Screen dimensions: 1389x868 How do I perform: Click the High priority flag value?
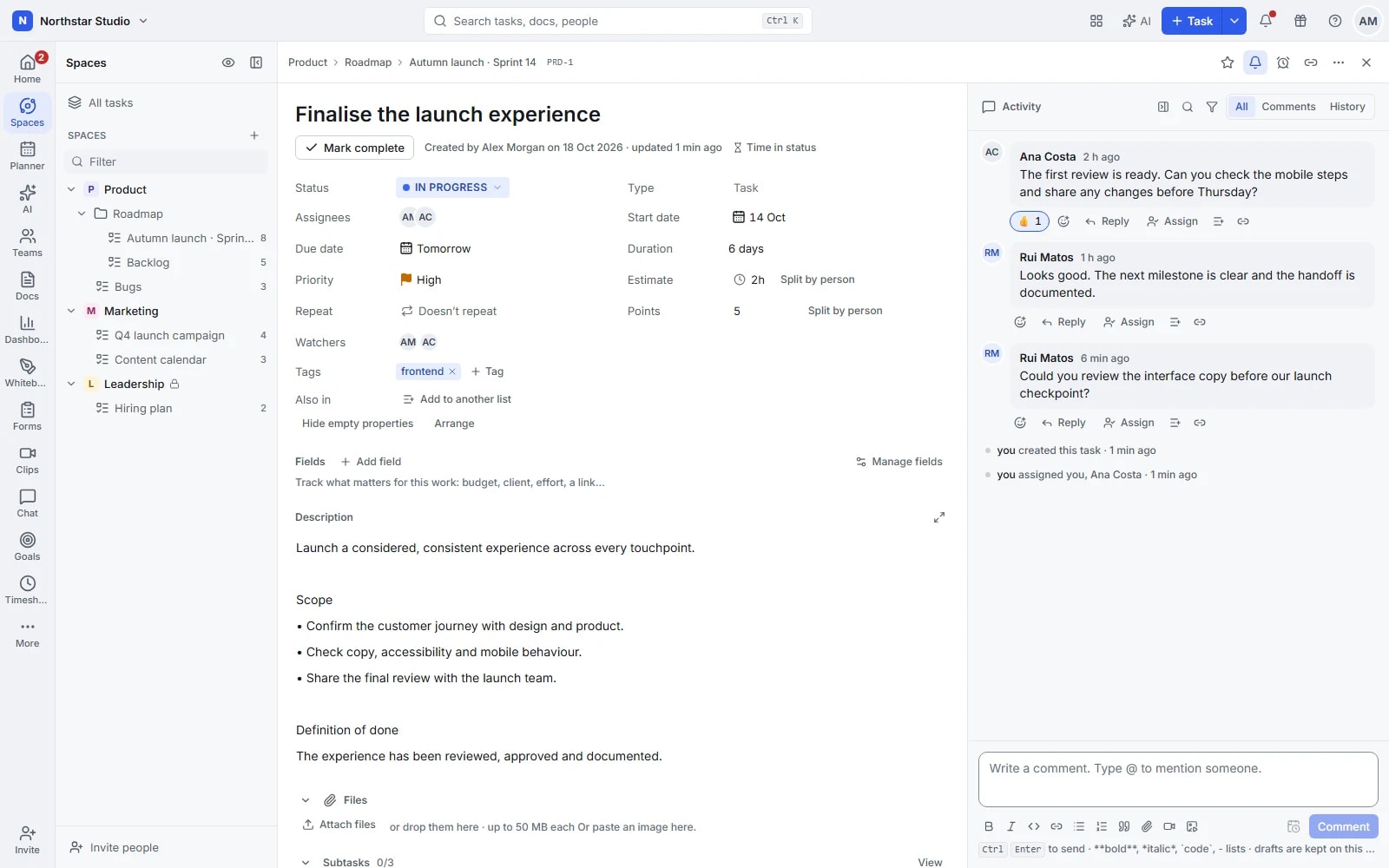point(421,279)
